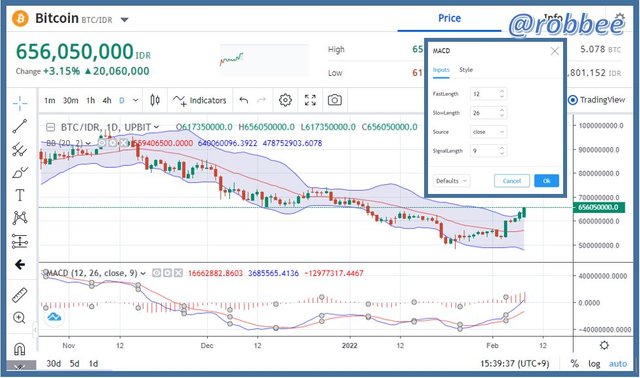
Task: Select the trend line drawing tool
Action: [19, 127]
